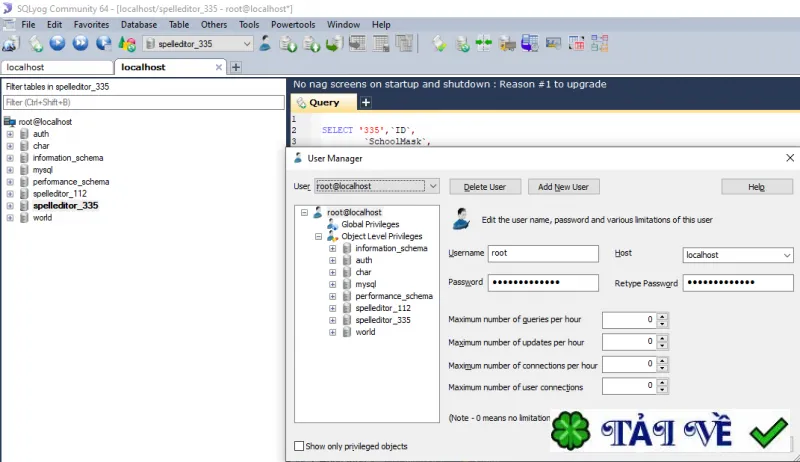This screenshot has height=462, width=800.
Task: Expand the world database in left tree
Action: 10,218
